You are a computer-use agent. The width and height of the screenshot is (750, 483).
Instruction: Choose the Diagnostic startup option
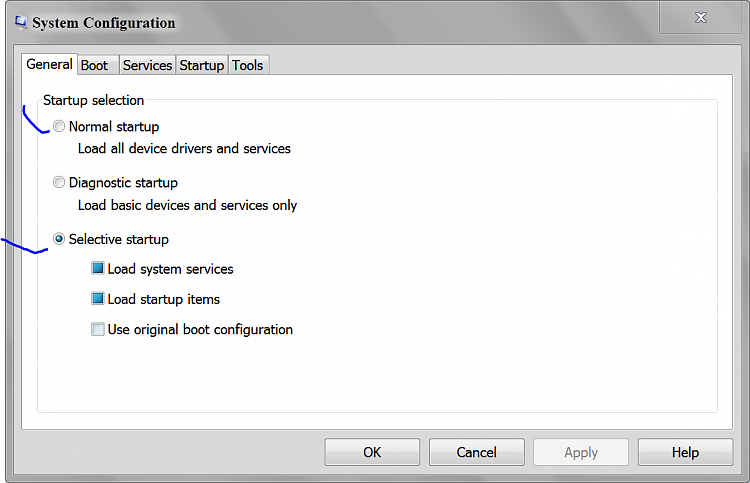pos(59,182)
